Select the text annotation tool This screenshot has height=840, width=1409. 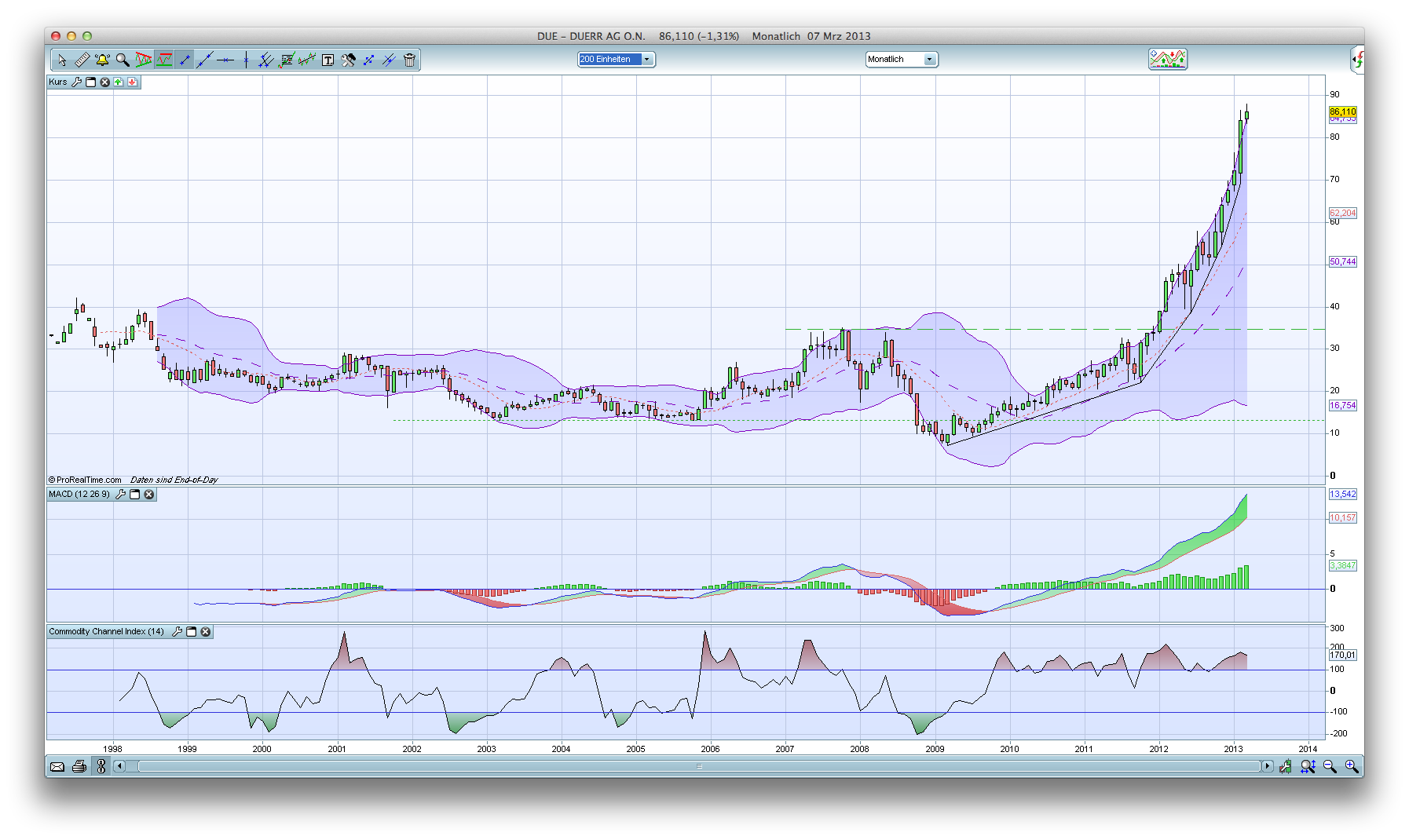tap(328, 60)
